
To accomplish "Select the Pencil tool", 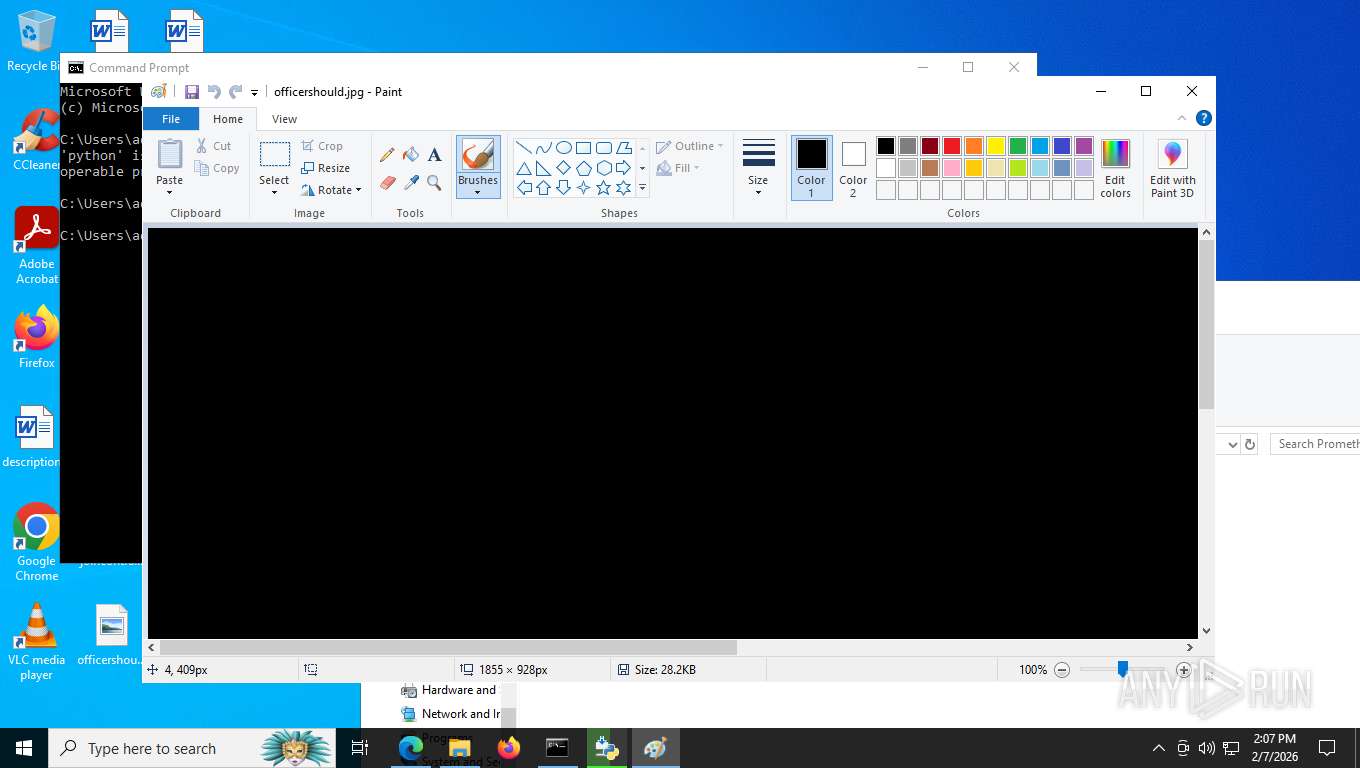I will click(x=387, y=155).
